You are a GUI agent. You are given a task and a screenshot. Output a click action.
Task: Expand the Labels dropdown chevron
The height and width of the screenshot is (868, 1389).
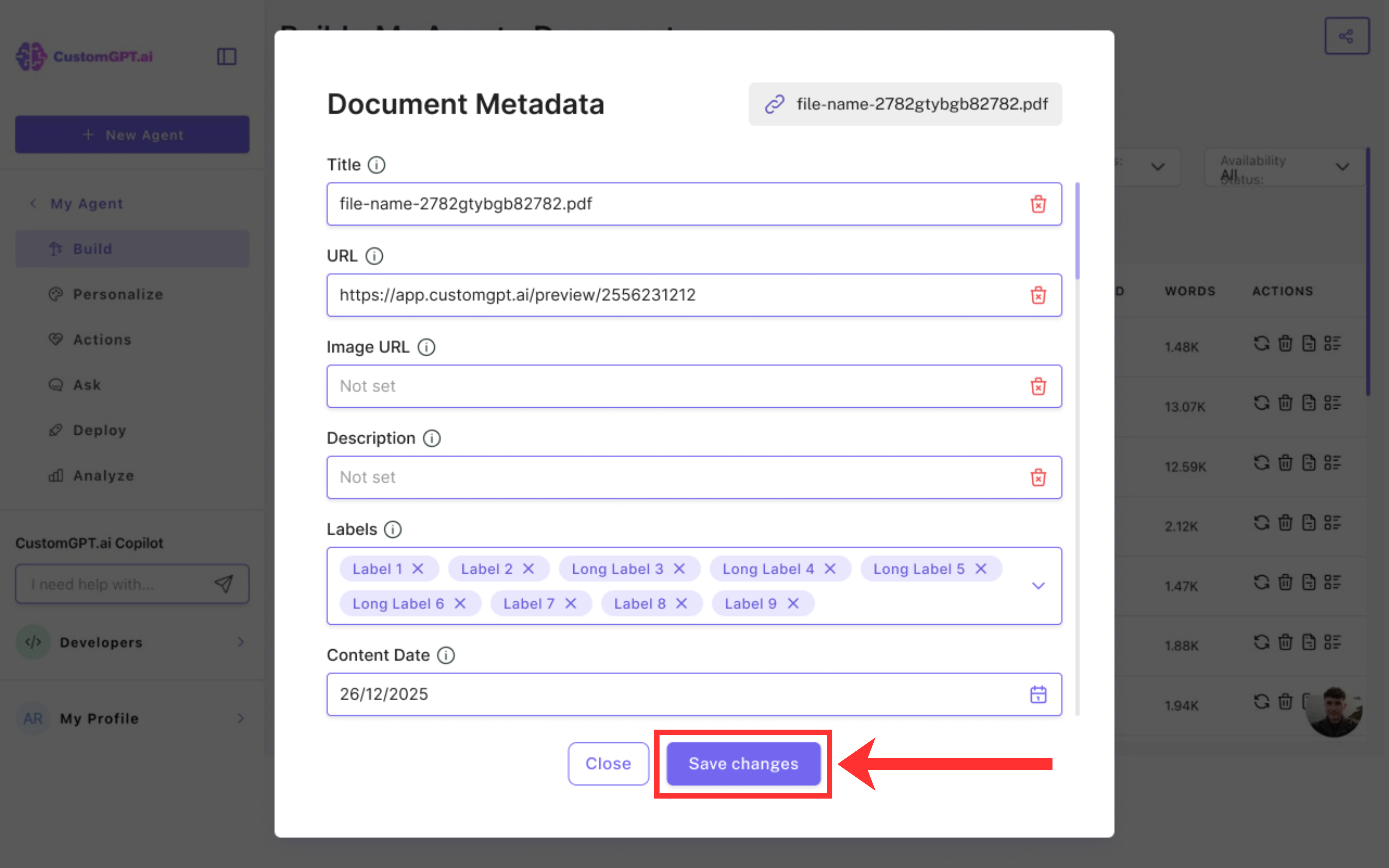click(1038, 586)
